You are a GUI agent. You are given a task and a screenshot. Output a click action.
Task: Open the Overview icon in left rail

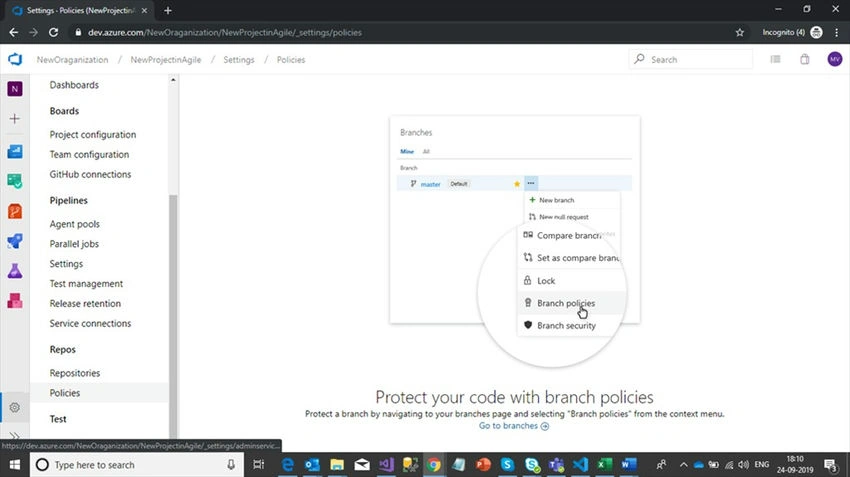coord(15,151)
